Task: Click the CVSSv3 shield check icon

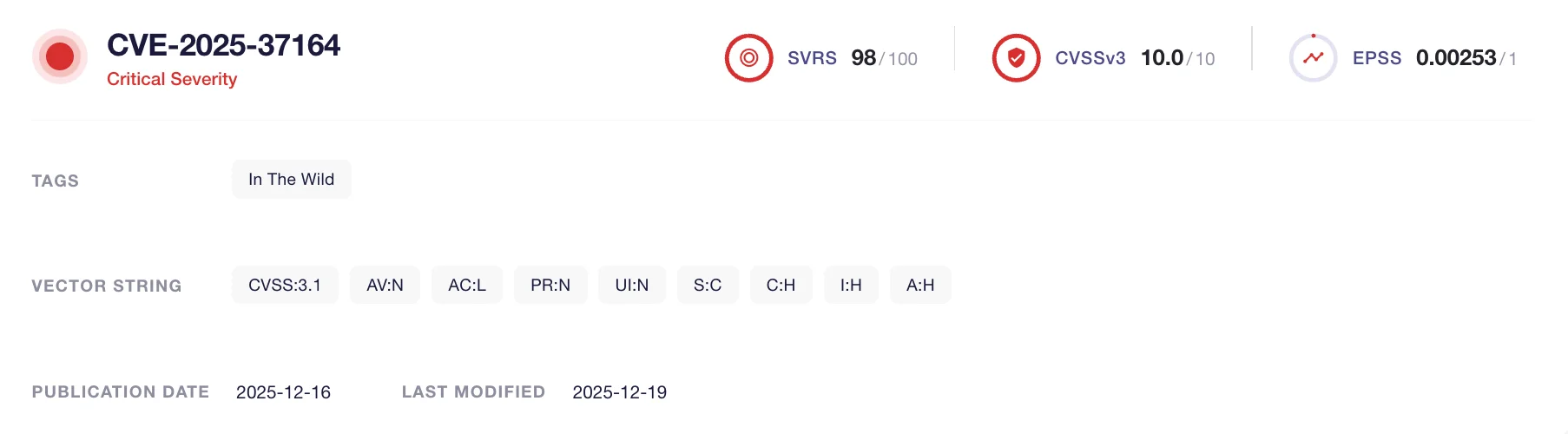Action: coord(1016,58)
